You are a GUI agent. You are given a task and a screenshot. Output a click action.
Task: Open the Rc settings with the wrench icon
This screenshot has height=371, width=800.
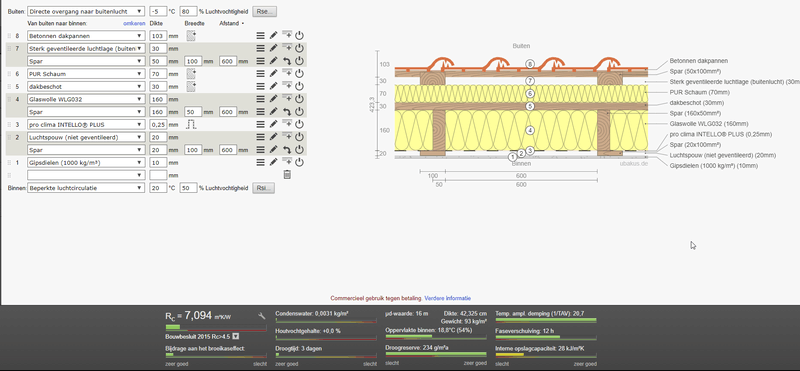click(262, 316)
